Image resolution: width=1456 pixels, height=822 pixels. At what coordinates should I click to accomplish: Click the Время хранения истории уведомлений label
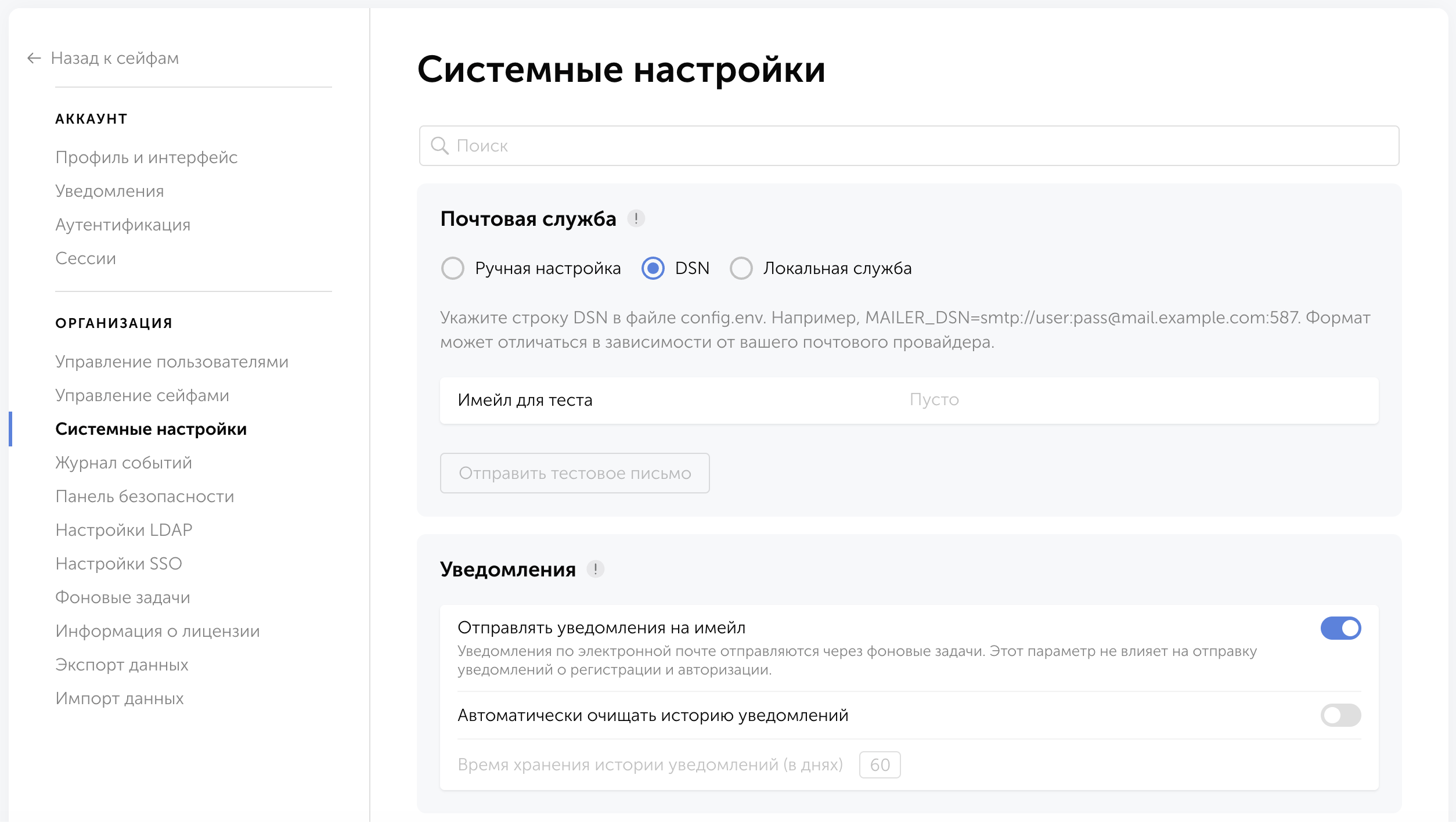click(x=650, y=765)
